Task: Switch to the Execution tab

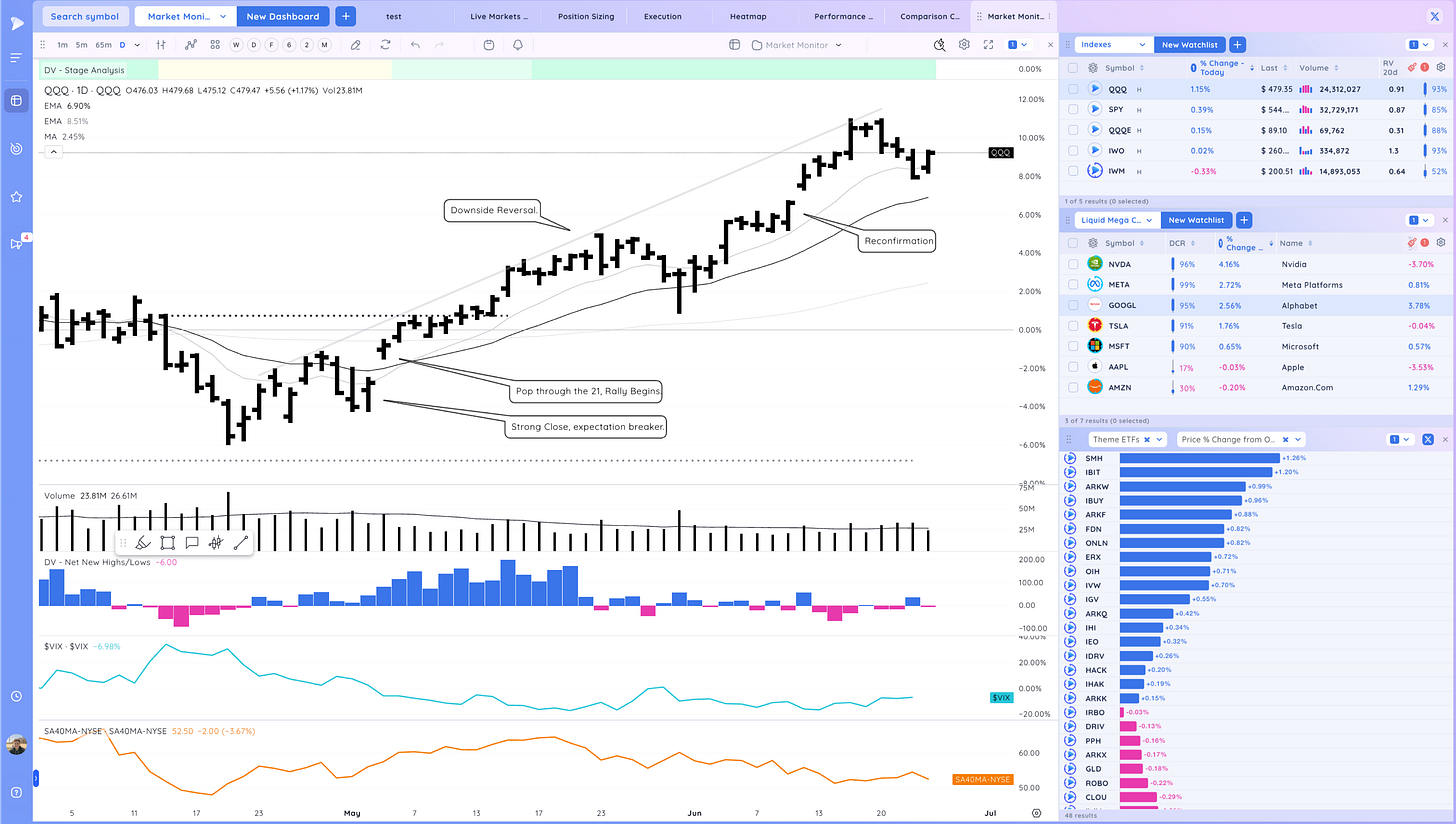Action: (663, 16)
